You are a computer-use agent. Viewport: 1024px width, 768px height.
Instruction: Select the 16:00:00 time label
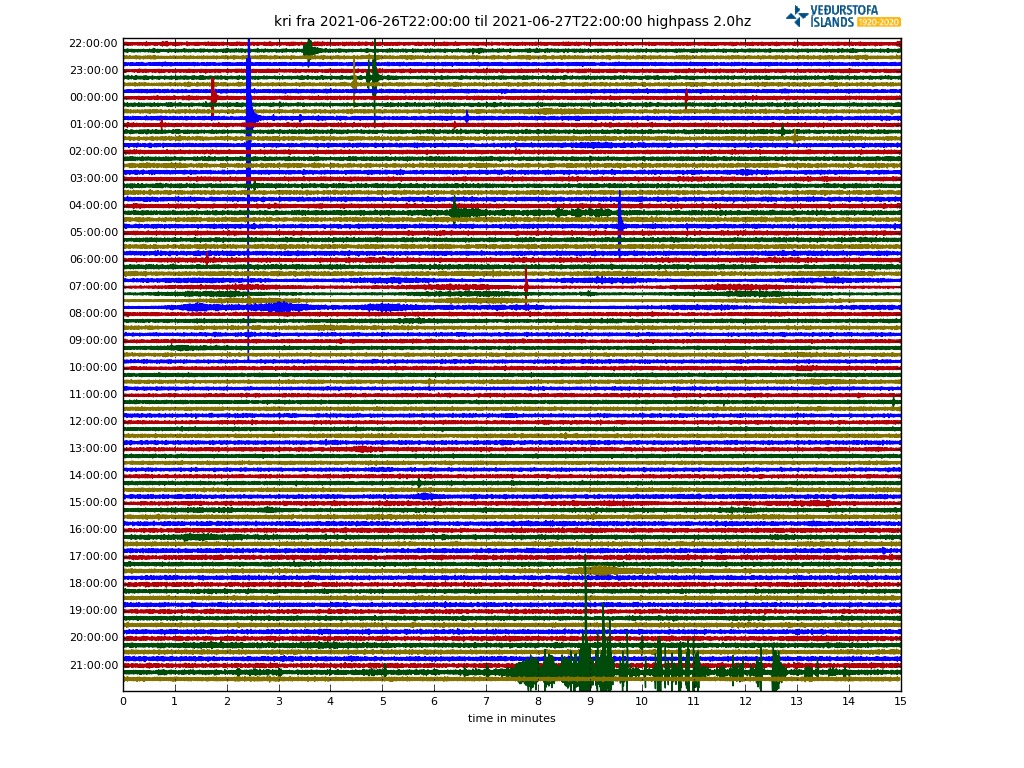point(93,529)
